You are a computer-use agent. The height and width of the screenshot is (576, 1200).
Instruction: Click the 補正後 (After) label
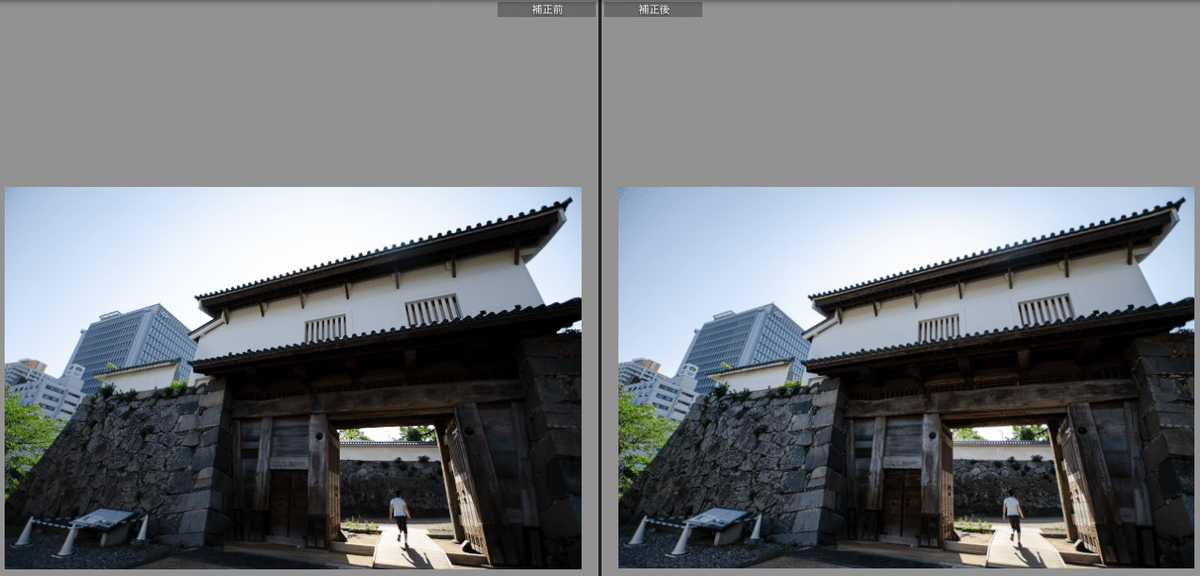point(652,9)
